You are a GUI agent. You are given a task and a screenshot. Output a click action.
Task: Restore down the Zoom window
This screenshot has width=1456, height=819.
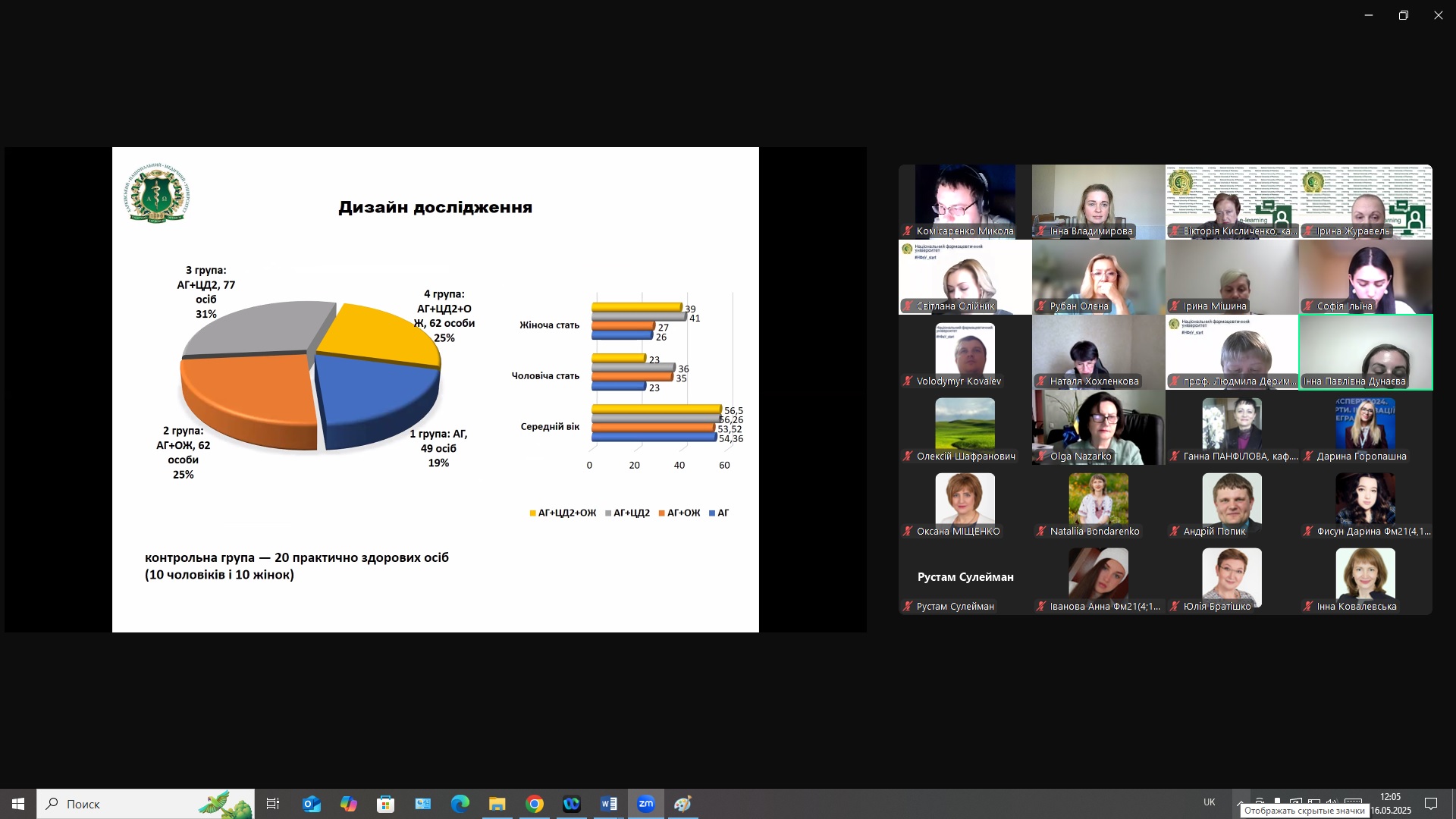[x=1404, y=15]
